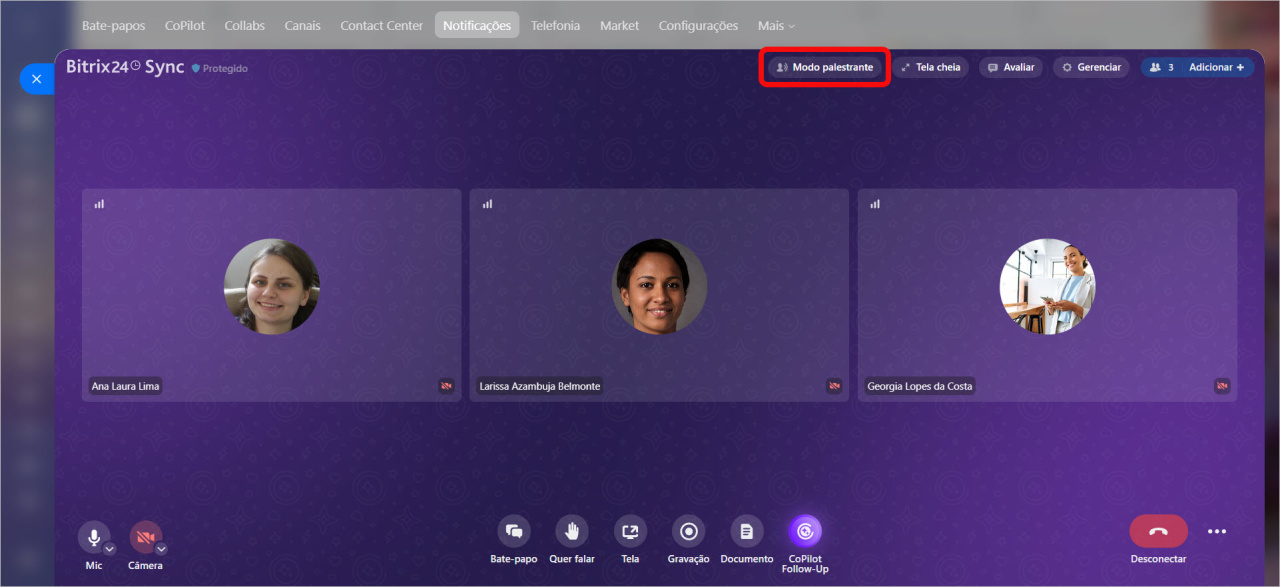The image size is (1280, 587).
Task: Start Gravação recording
Action: [x=688, y=531]
